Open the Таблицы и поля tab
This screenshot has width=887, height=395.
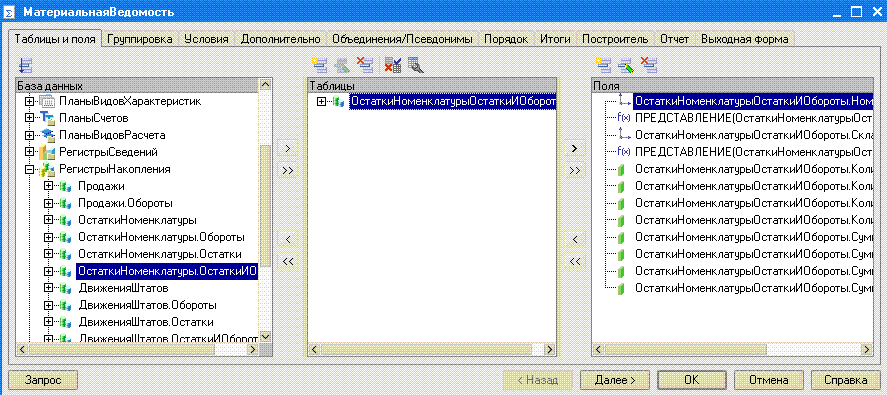pyautogui.click(x=55, y=39)
